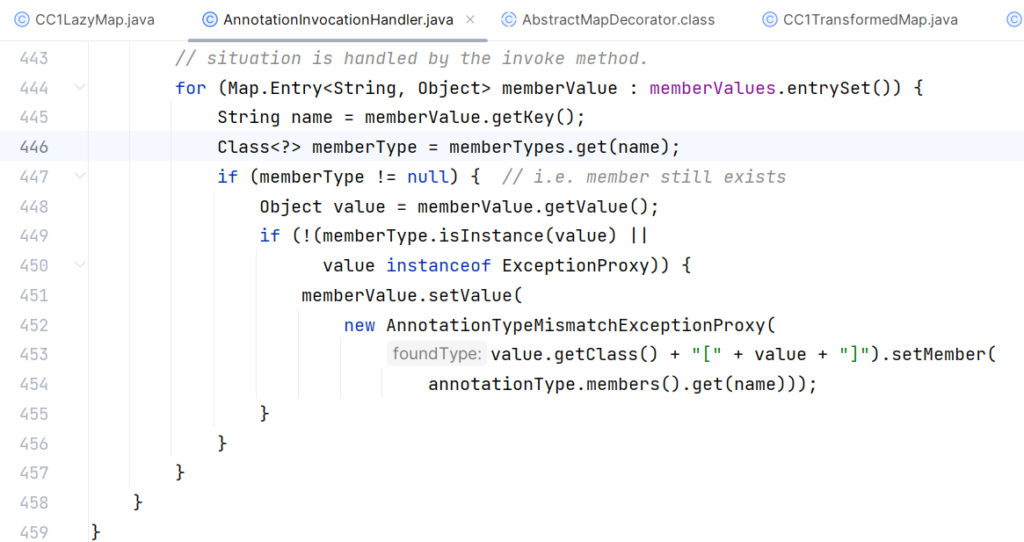Collapse the code block at line 450
1024x542 pixels.
(x=80, y=266)
